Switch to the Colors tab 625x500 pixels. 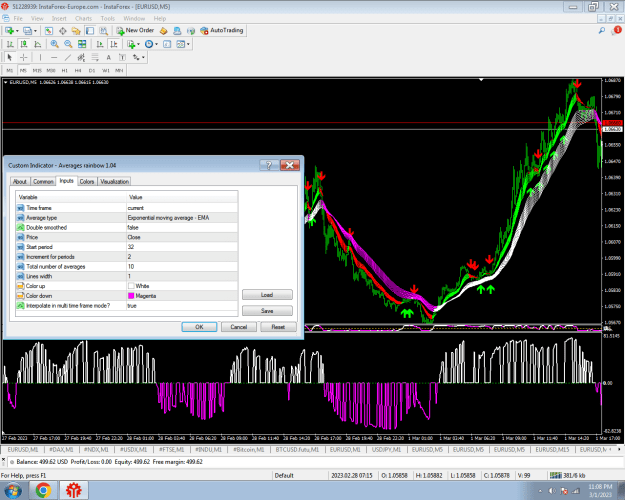coord(86,181)
